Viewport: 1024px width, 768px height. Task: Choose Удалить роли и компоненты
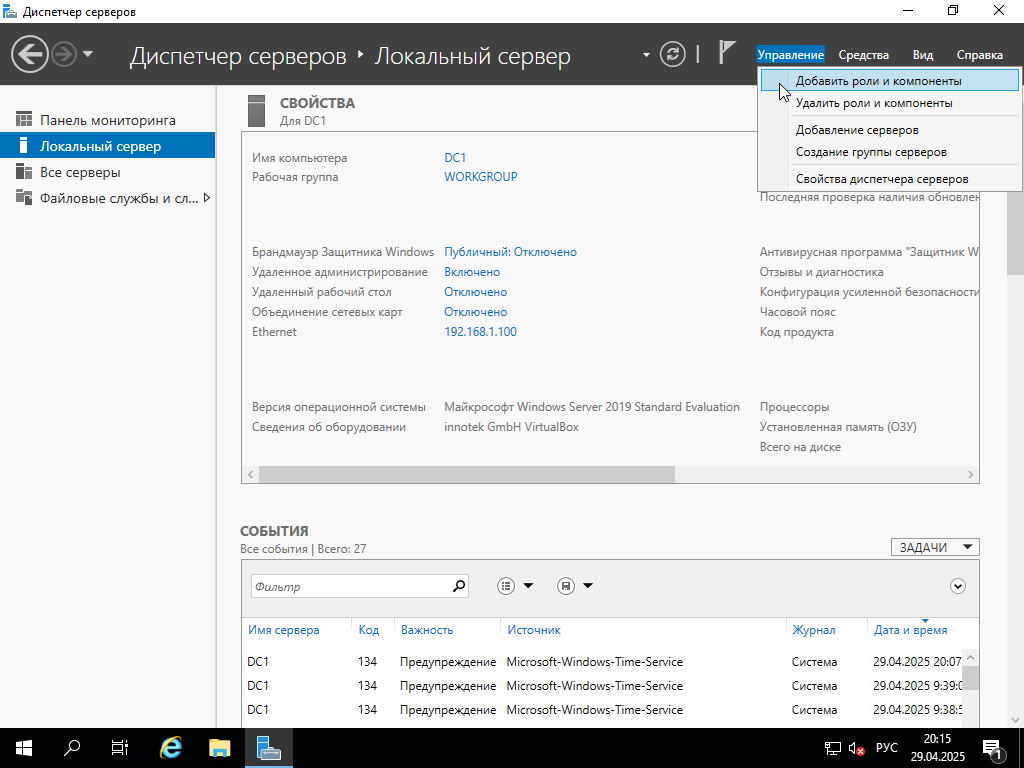click(x=889, y=103)
